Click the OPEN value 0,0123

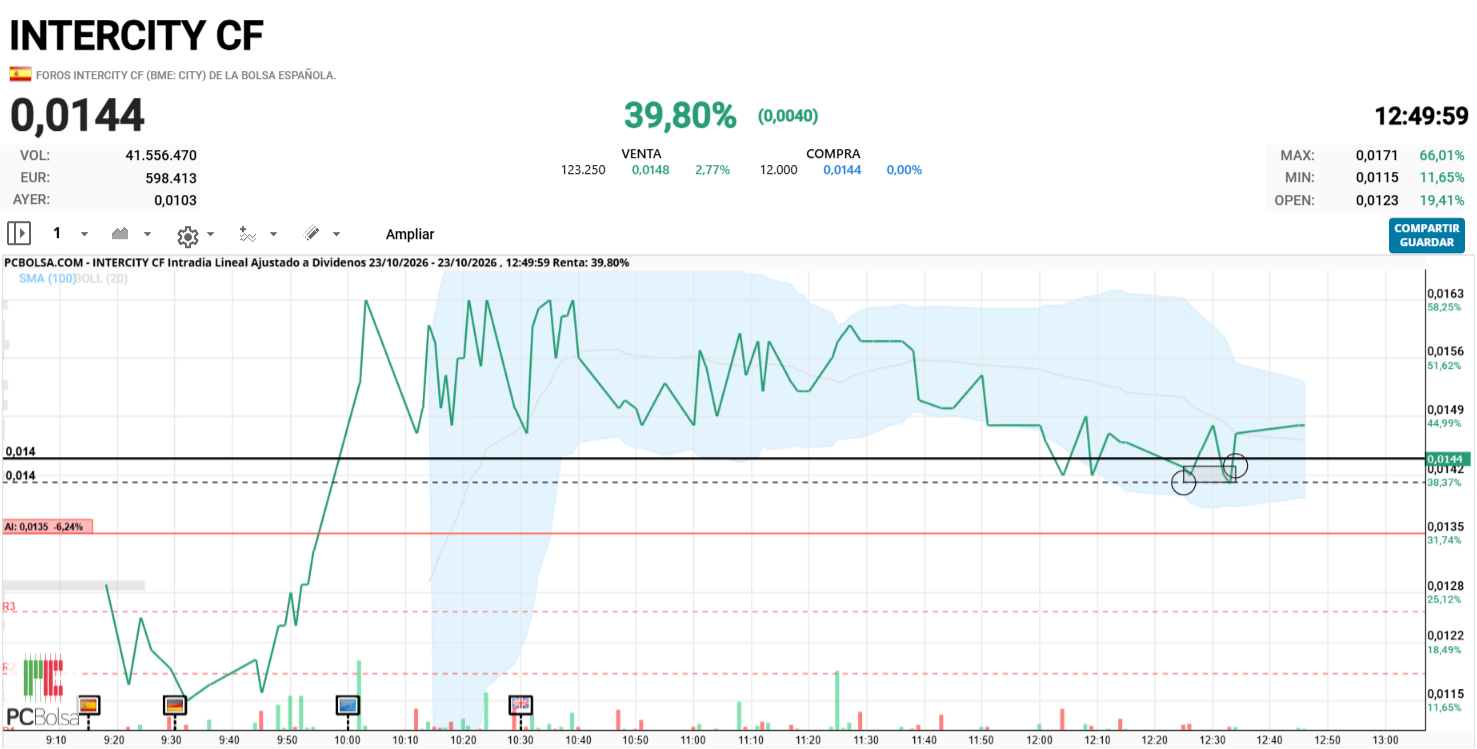click(1377, 200)
